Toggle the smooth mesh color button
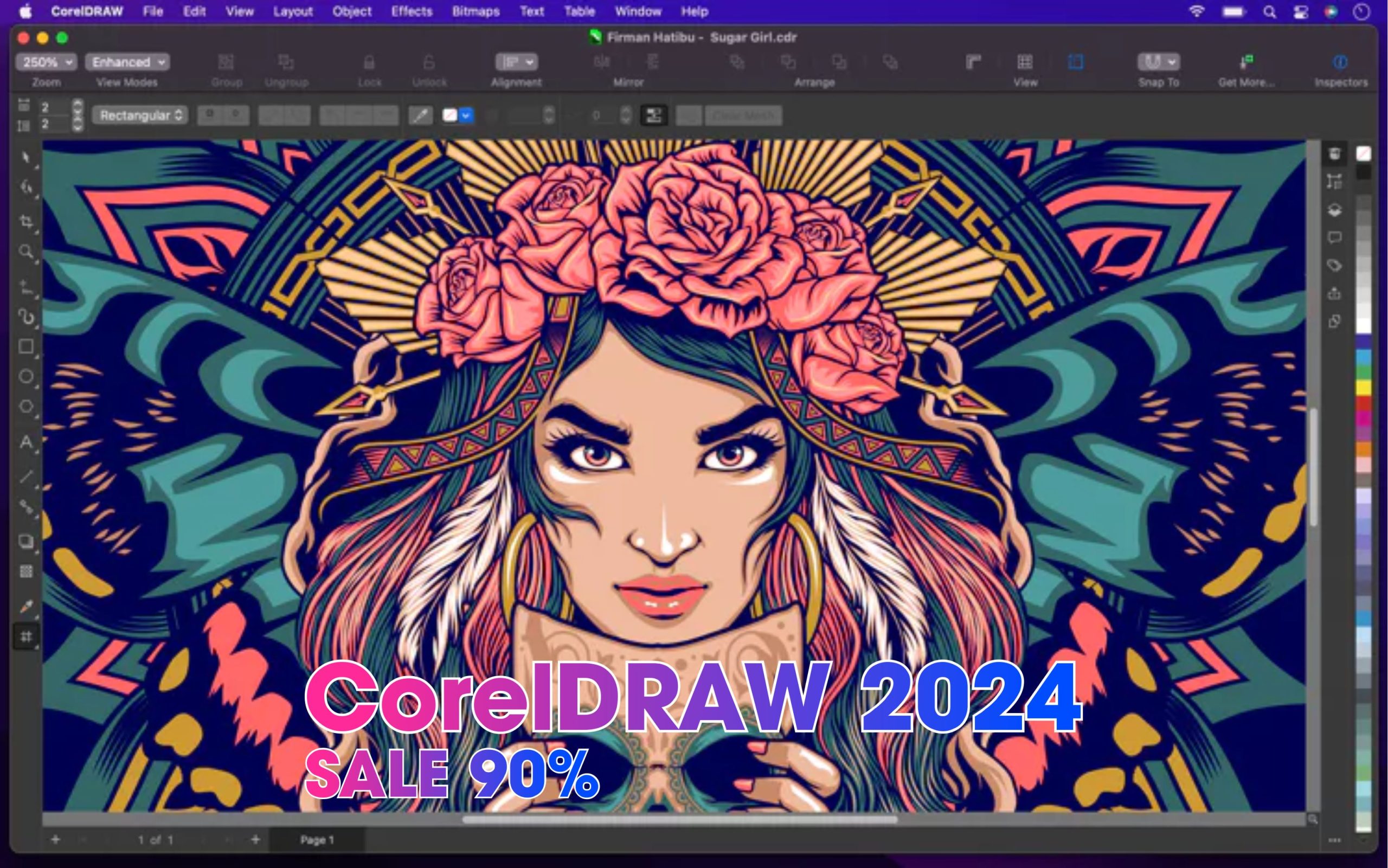Image resolution: width=1388 pixels, height=868 pixels. [654, 115]
